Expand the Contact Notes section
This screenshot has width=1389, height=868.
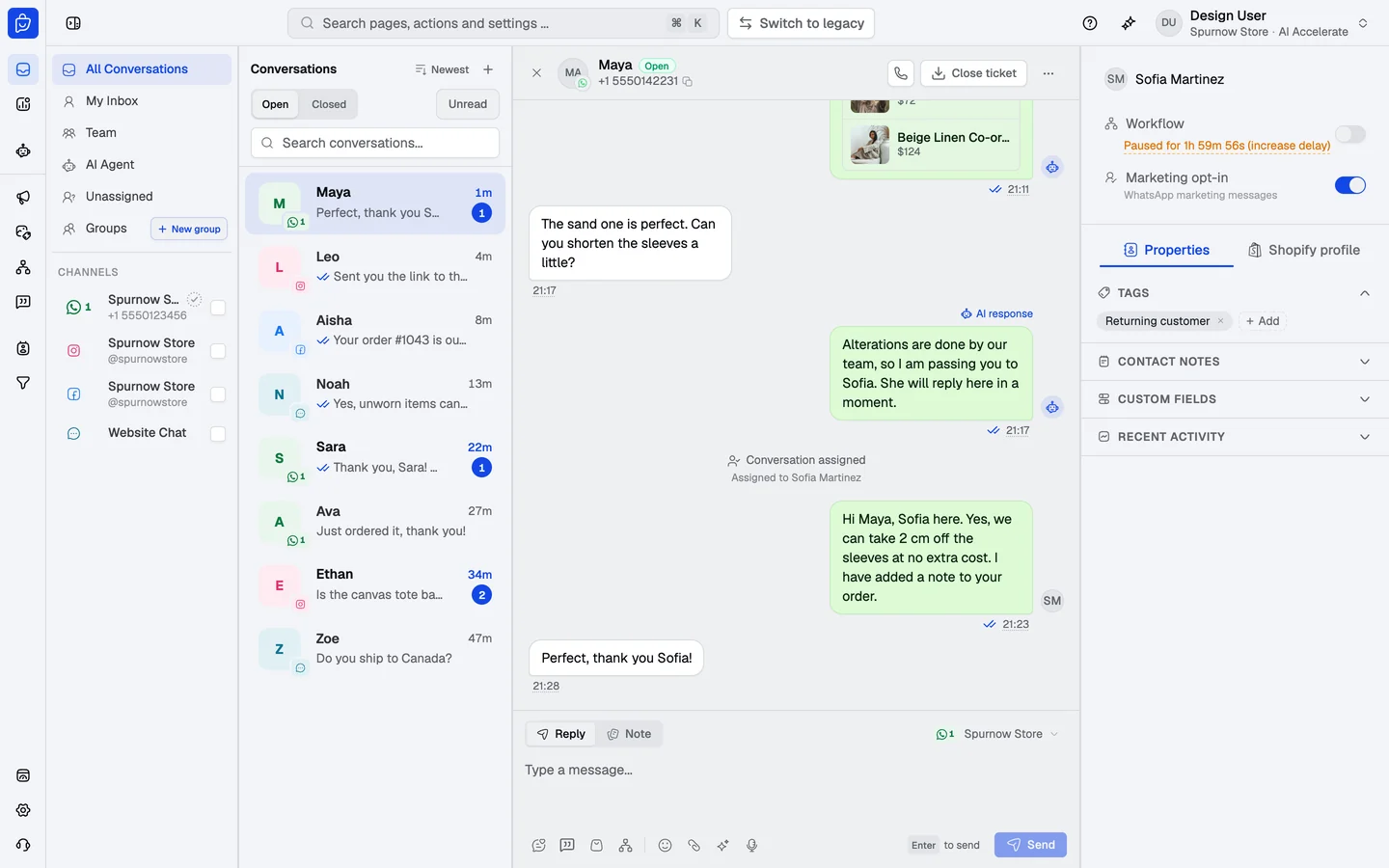click(1235, 362)
